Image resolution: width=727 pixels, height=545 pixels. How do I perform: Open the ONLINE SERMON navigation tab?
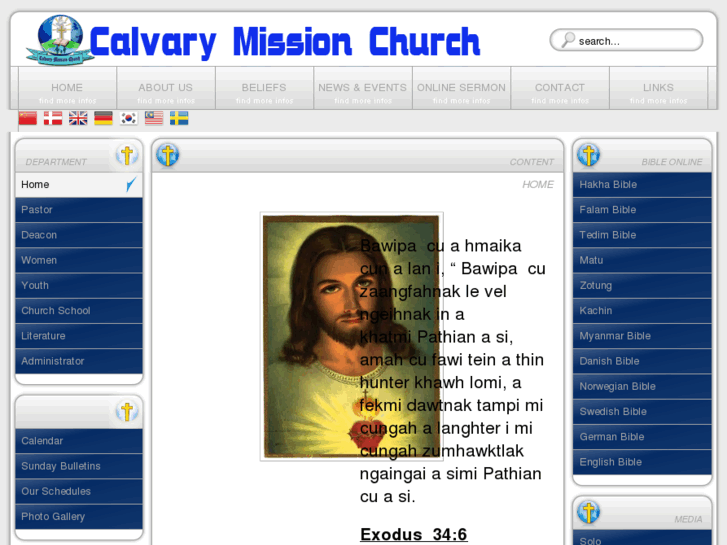(x=461, y=88)
